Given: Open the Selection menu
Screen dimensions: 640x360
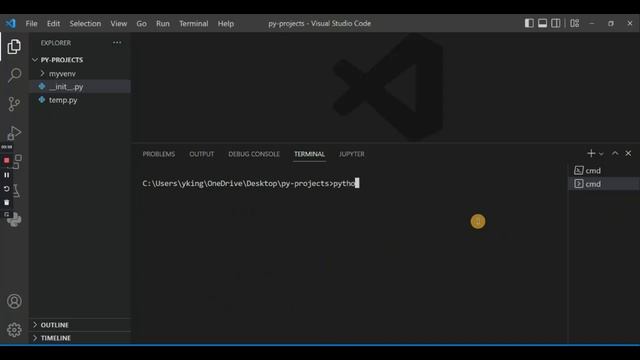Looking at the screenshot, I should point(85,24).
